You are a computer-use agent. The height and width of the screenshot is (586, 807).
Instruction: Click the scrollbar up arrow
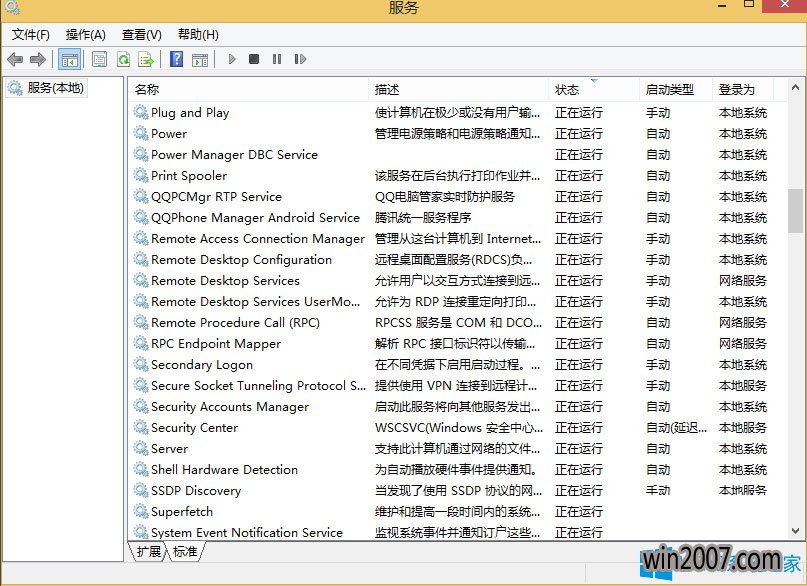coord(795,88)
